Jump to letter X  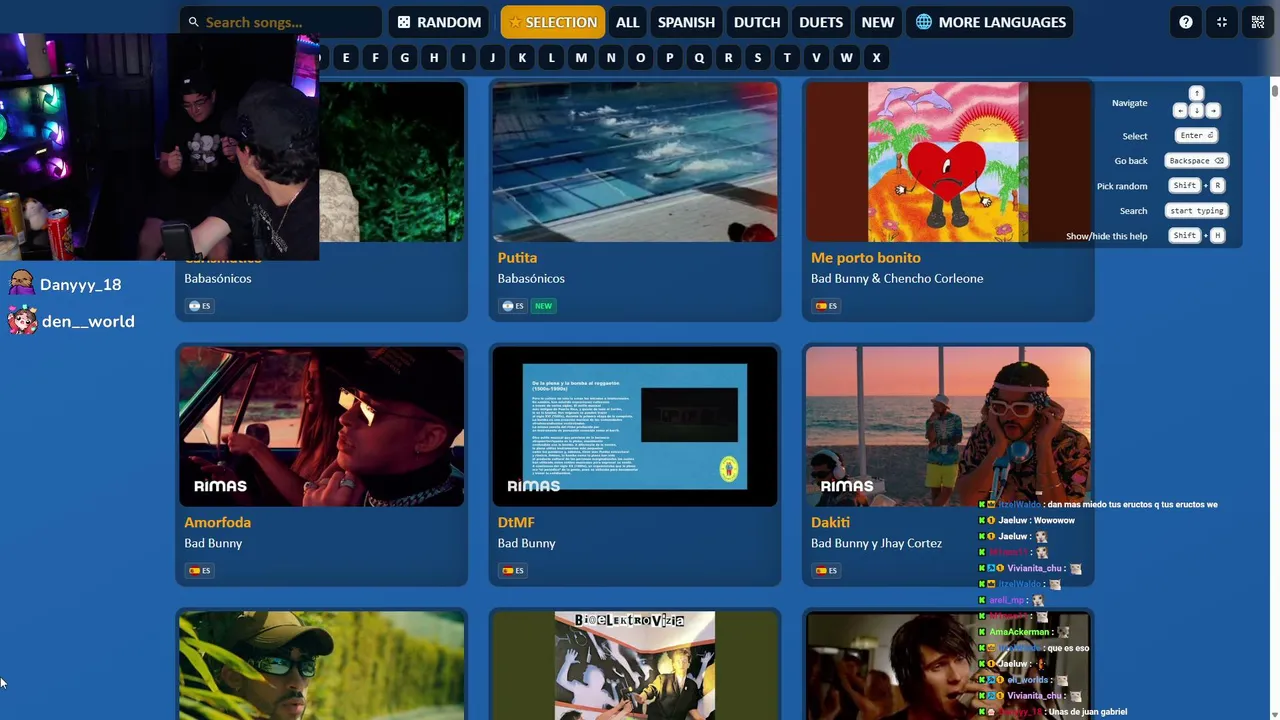876,58
